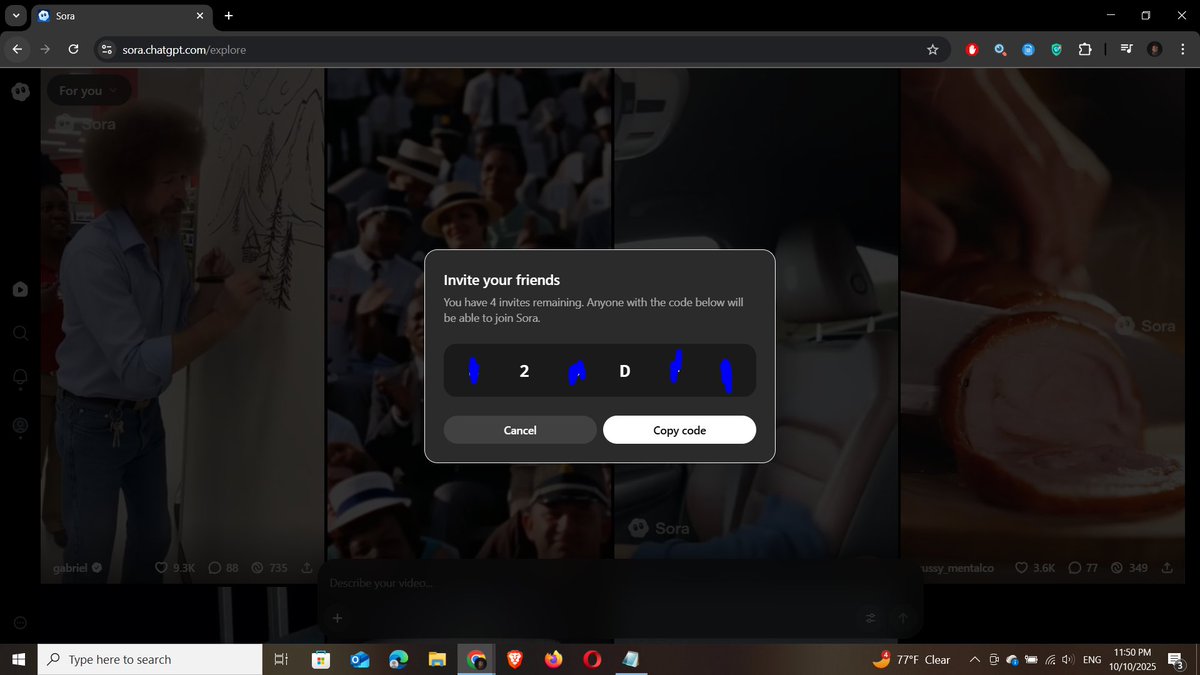View site information icon

[107, 49]
